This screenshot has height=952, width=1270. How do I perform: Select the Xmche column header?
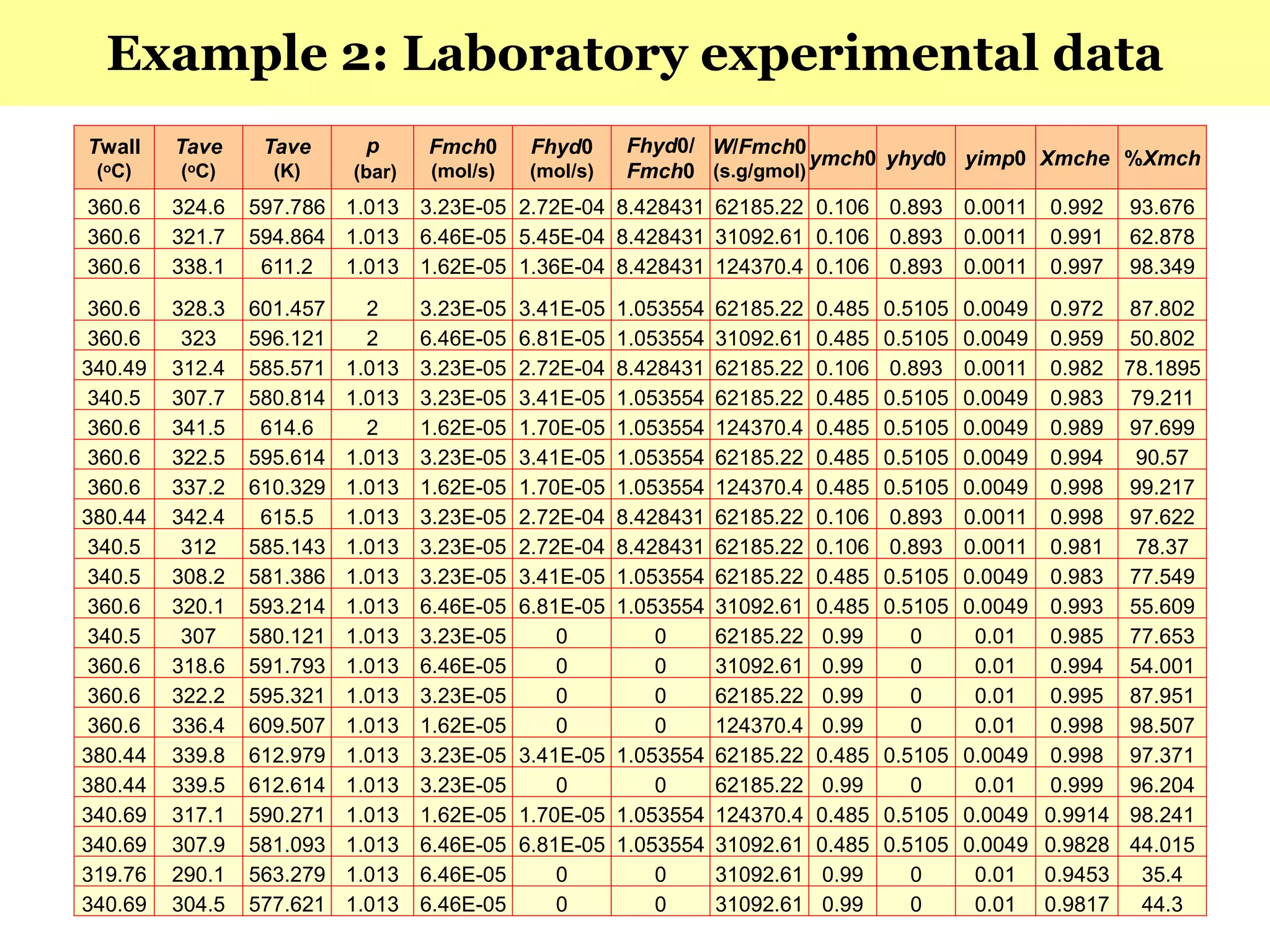pos(1076,159)
